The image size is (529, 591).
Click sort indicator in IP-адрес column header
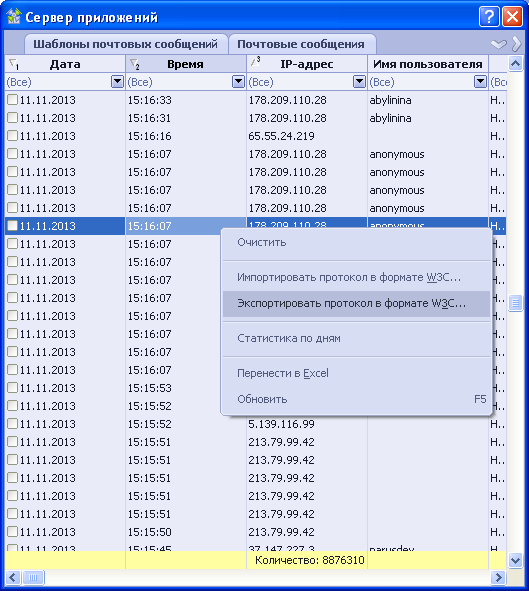(256, 61)
